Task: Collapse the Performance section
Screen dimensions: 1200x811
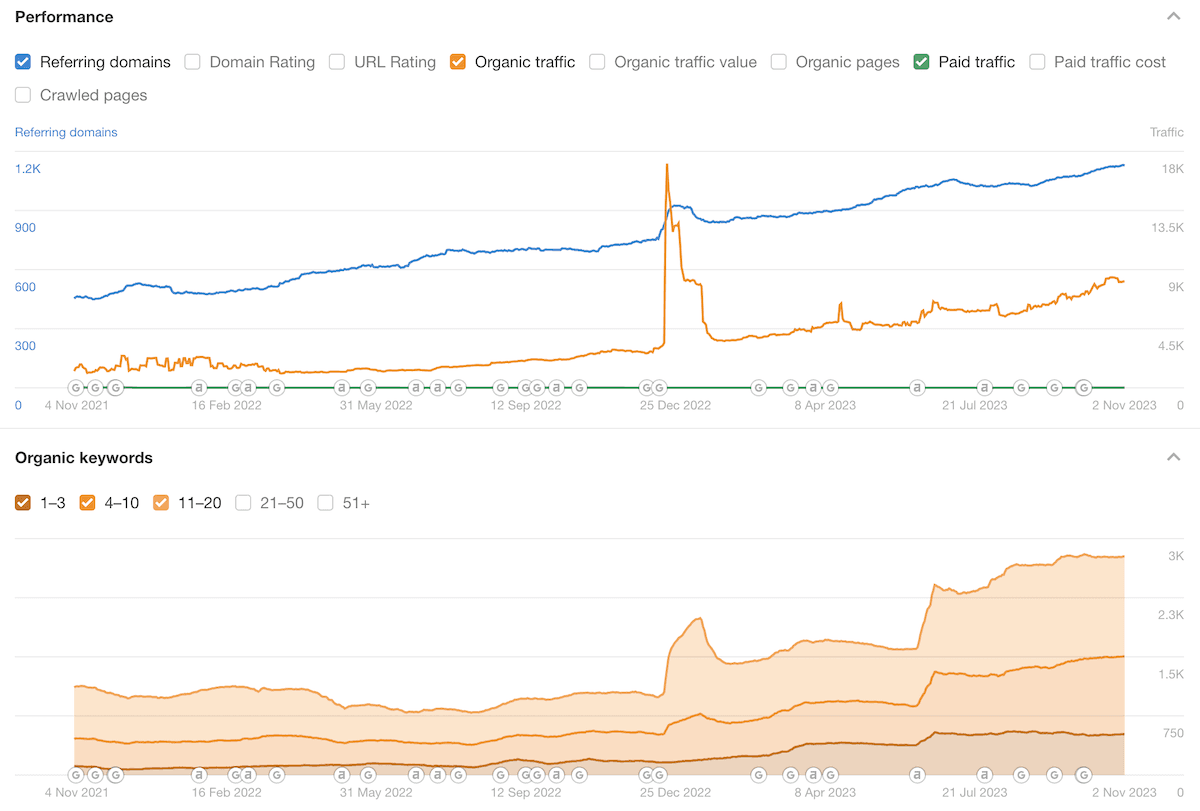Action: point(1173,16)
